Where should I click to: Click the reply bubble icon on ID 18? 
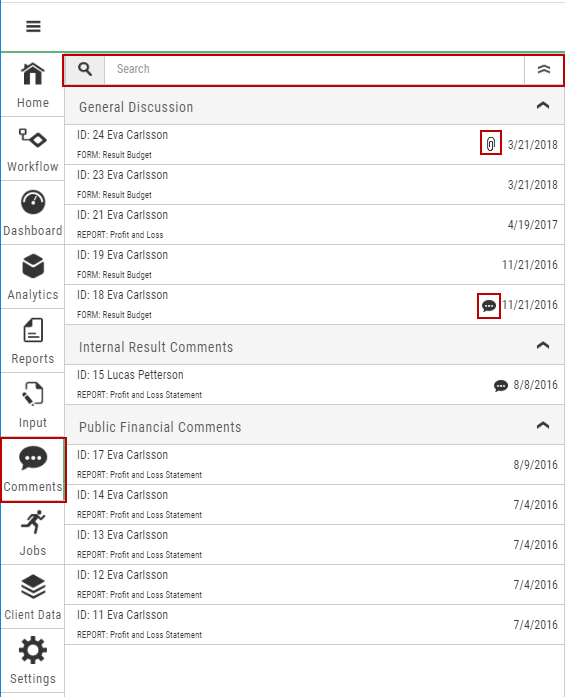click(x=489, y=306)
